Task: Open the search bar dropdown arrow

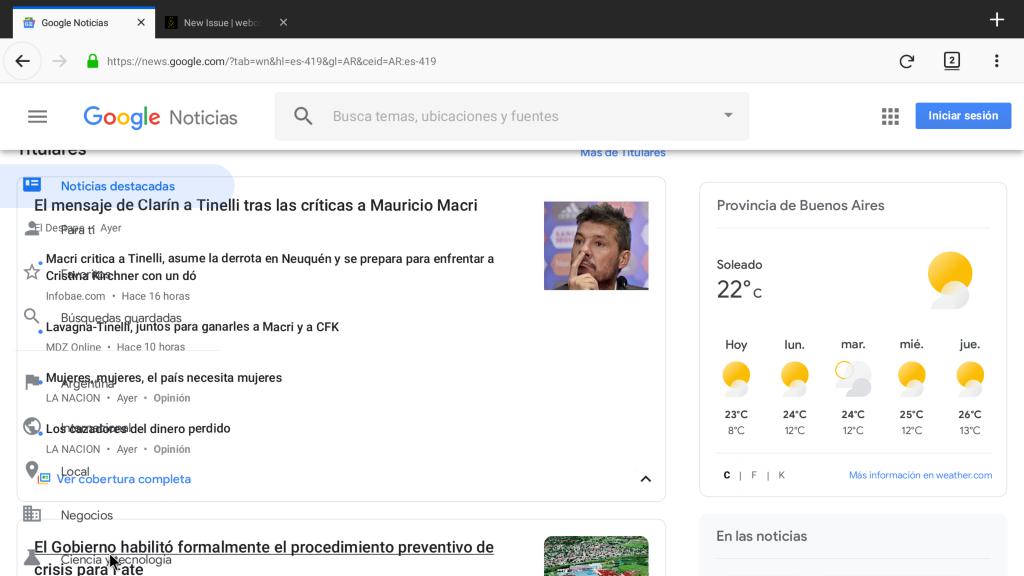Action: pyautogui.click(x=728, y=116)
